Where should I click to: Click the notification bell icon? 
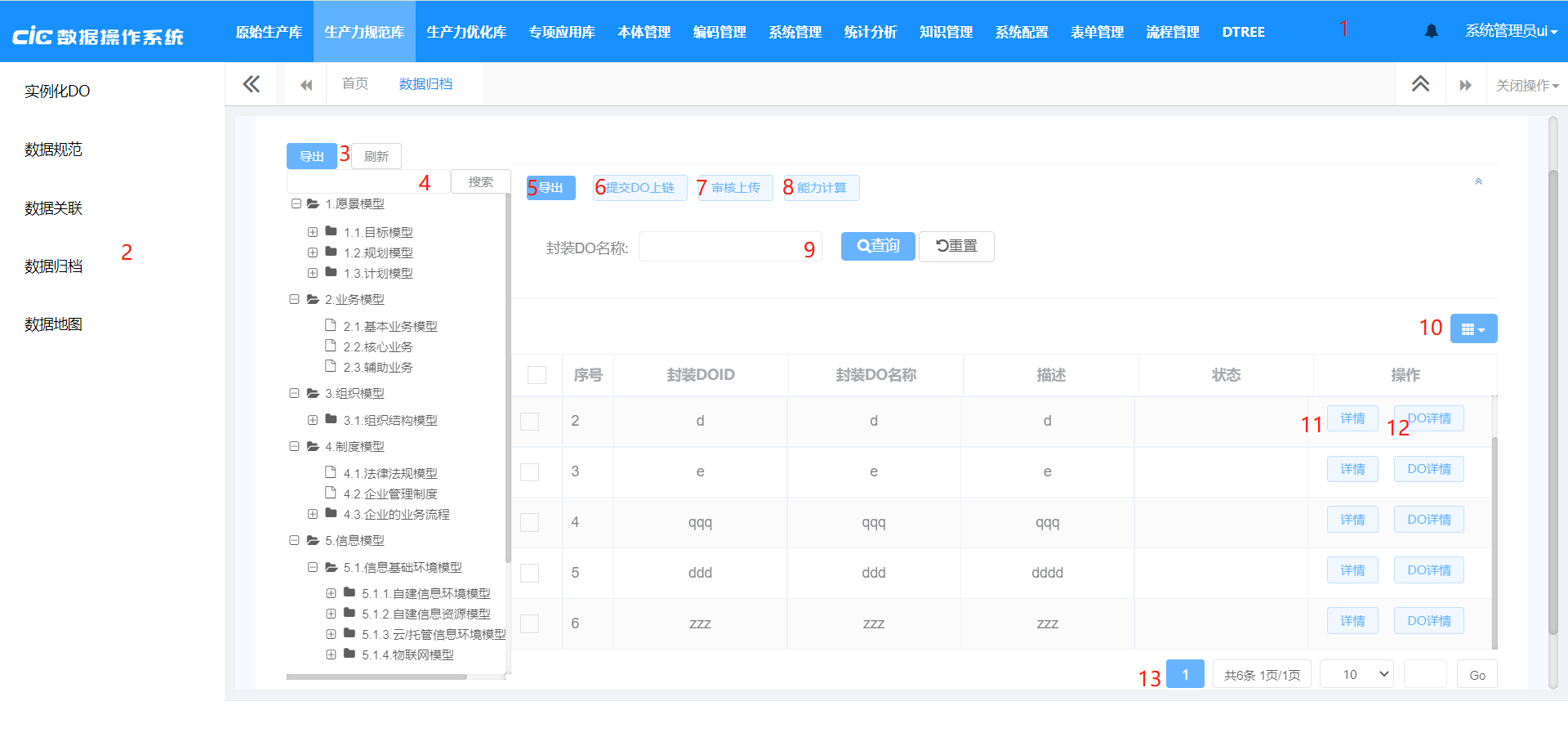(x=1432, y=31)
